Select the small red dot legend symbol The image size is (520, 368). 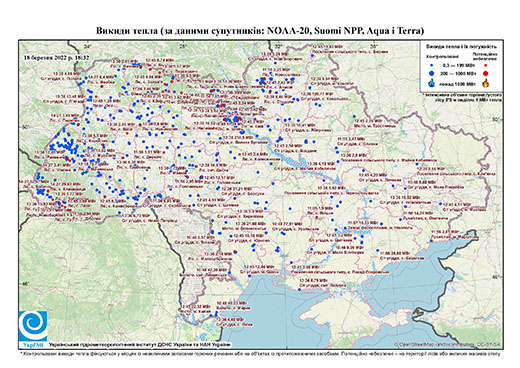click(485, 65)
